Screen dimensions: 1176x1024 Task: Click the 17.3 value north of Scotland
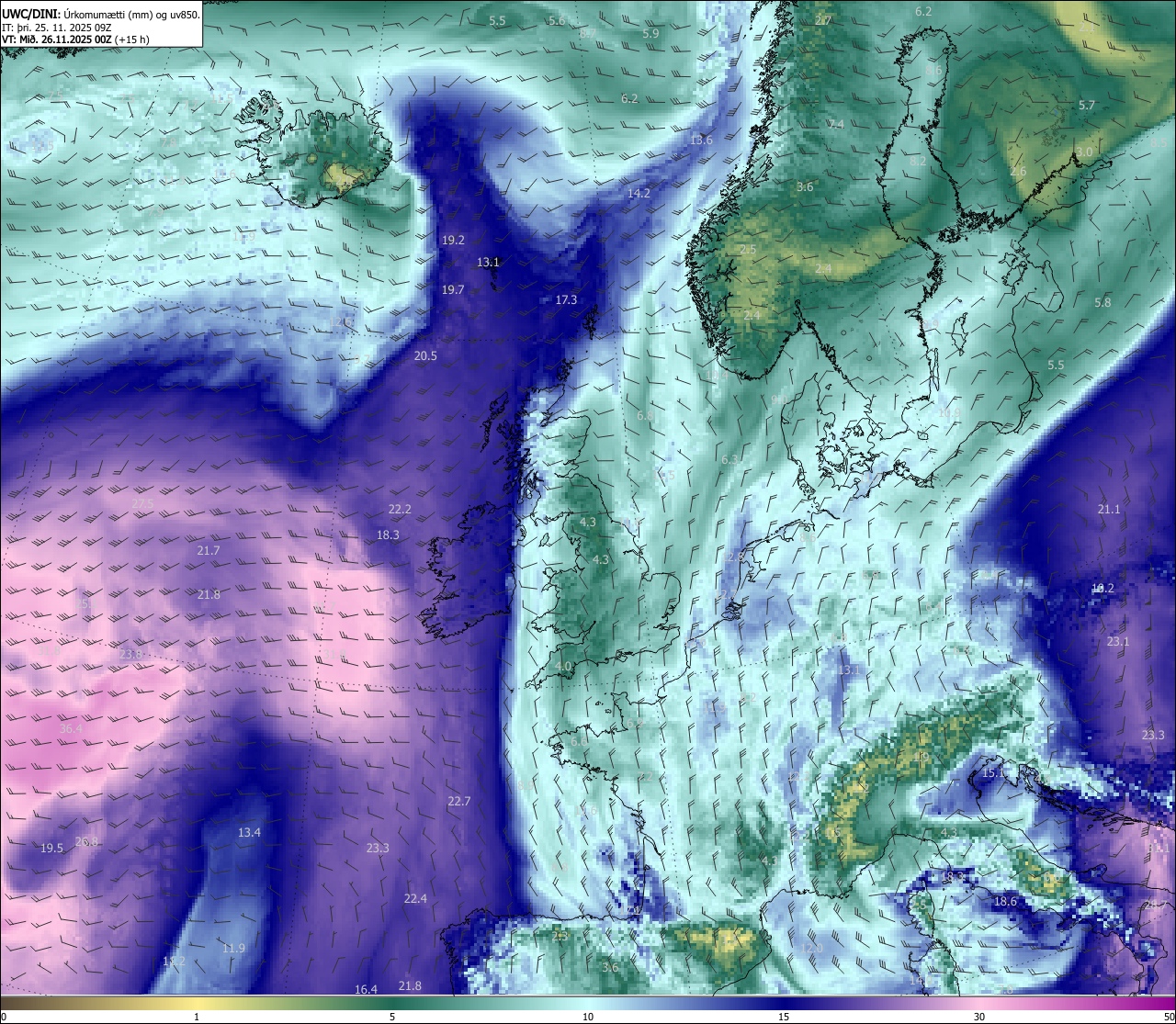tap(566, 299)
